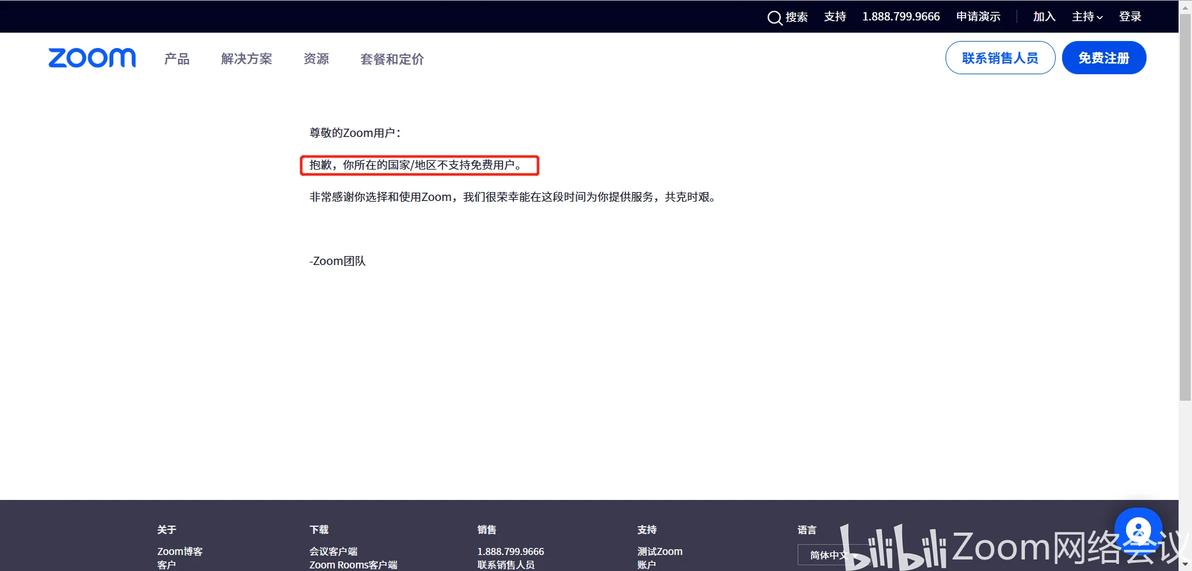Open Zoom博客 footer link
This screenshot has width=1192, height=571.
(180, 551)
